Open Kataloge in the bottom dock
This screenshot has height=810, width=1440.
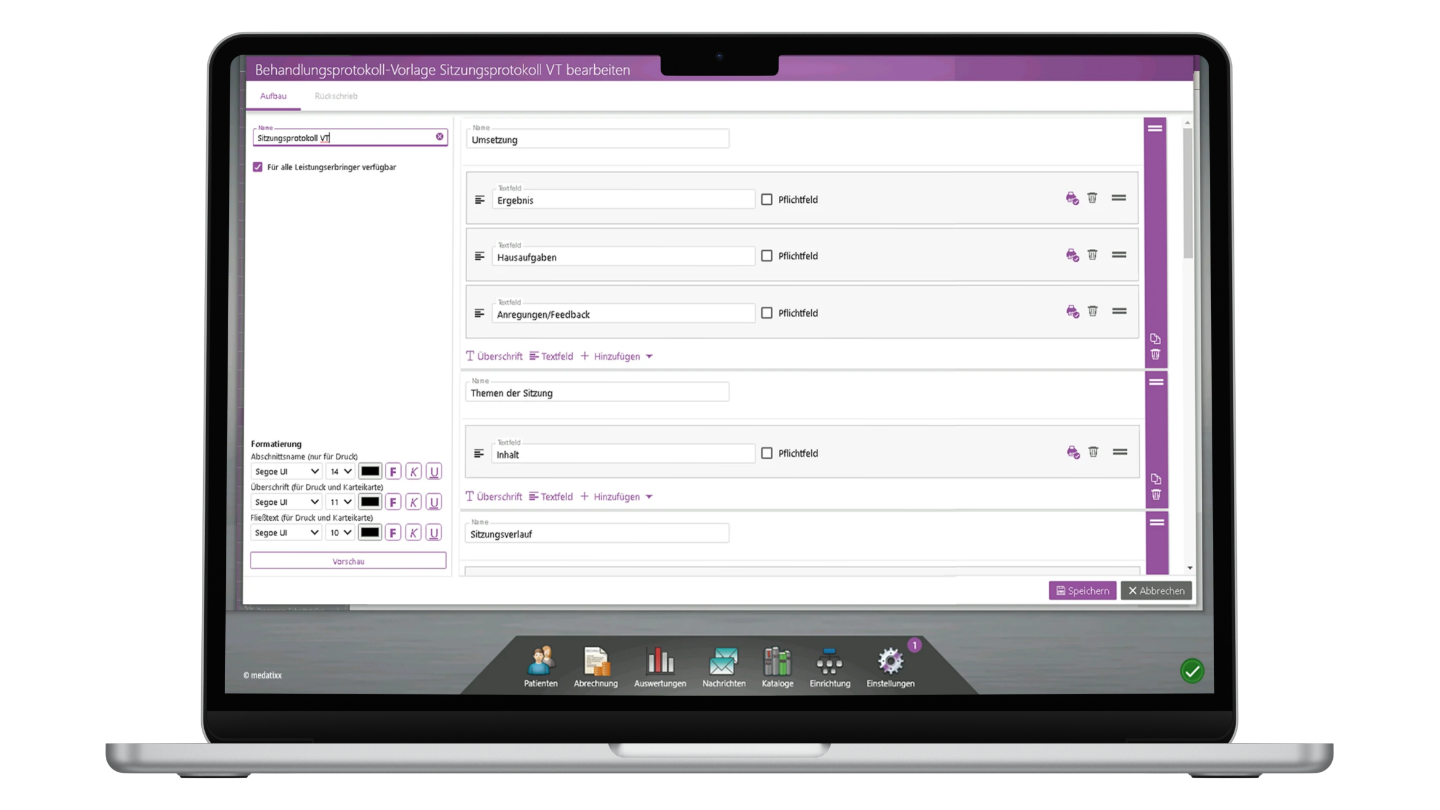point(777,667)
